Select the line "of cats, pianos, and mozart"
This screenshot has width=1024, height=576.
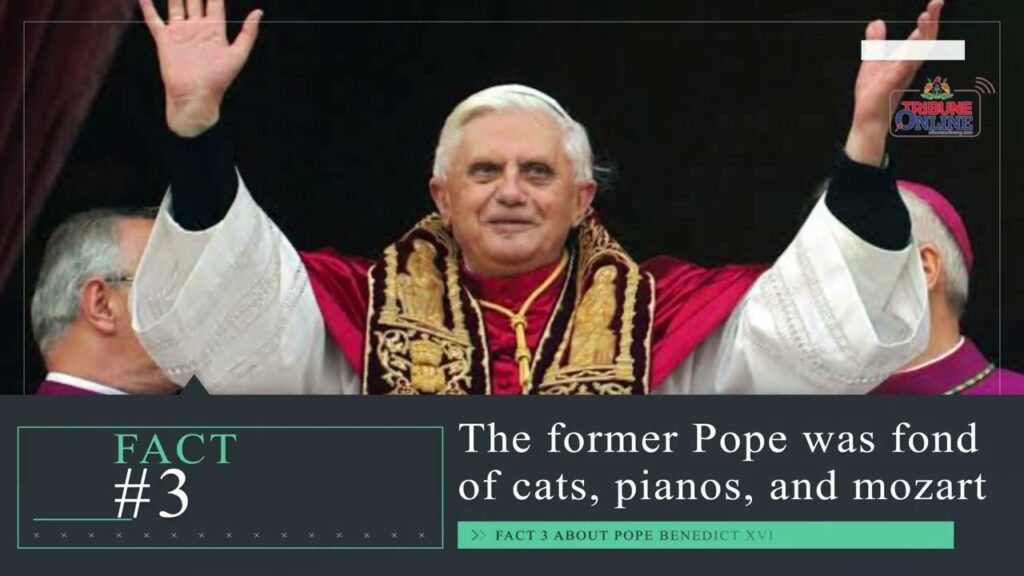[722, 487]
